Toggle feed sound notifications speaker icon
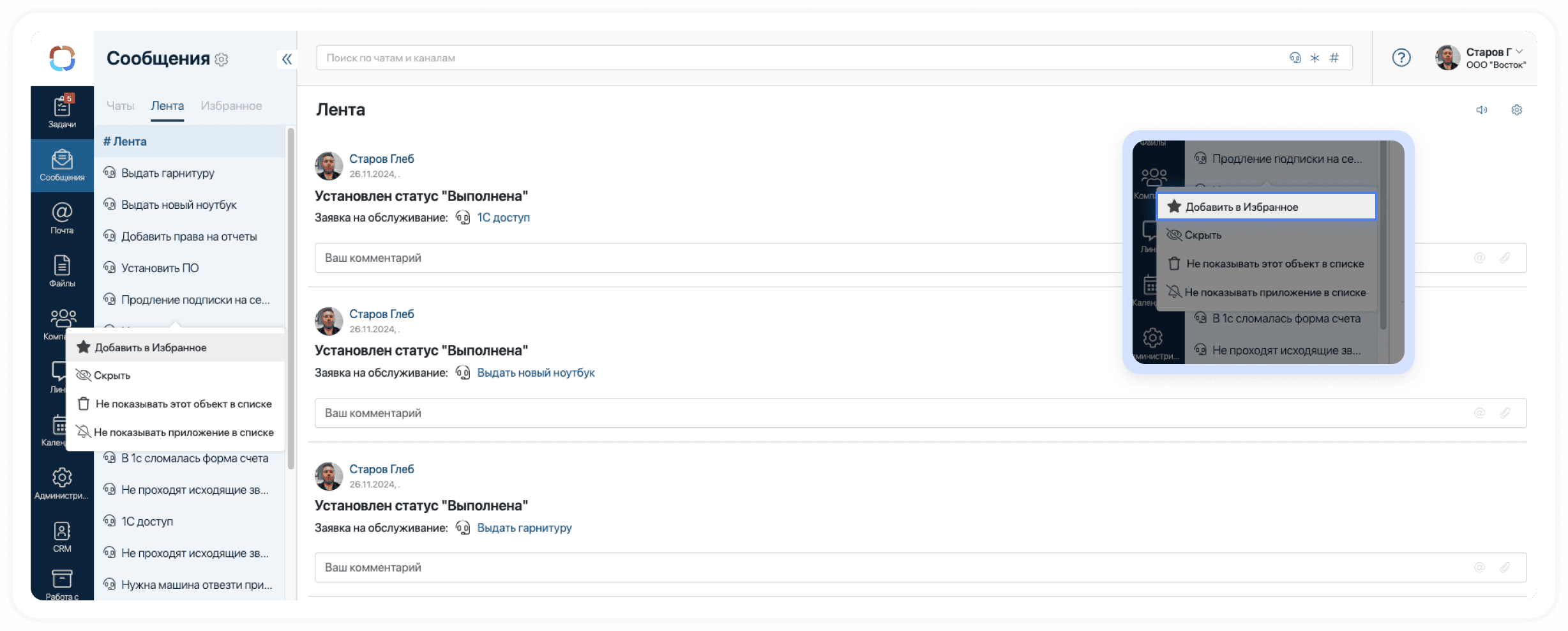Screen dimensions: 1568x631 click(1481, 110)
